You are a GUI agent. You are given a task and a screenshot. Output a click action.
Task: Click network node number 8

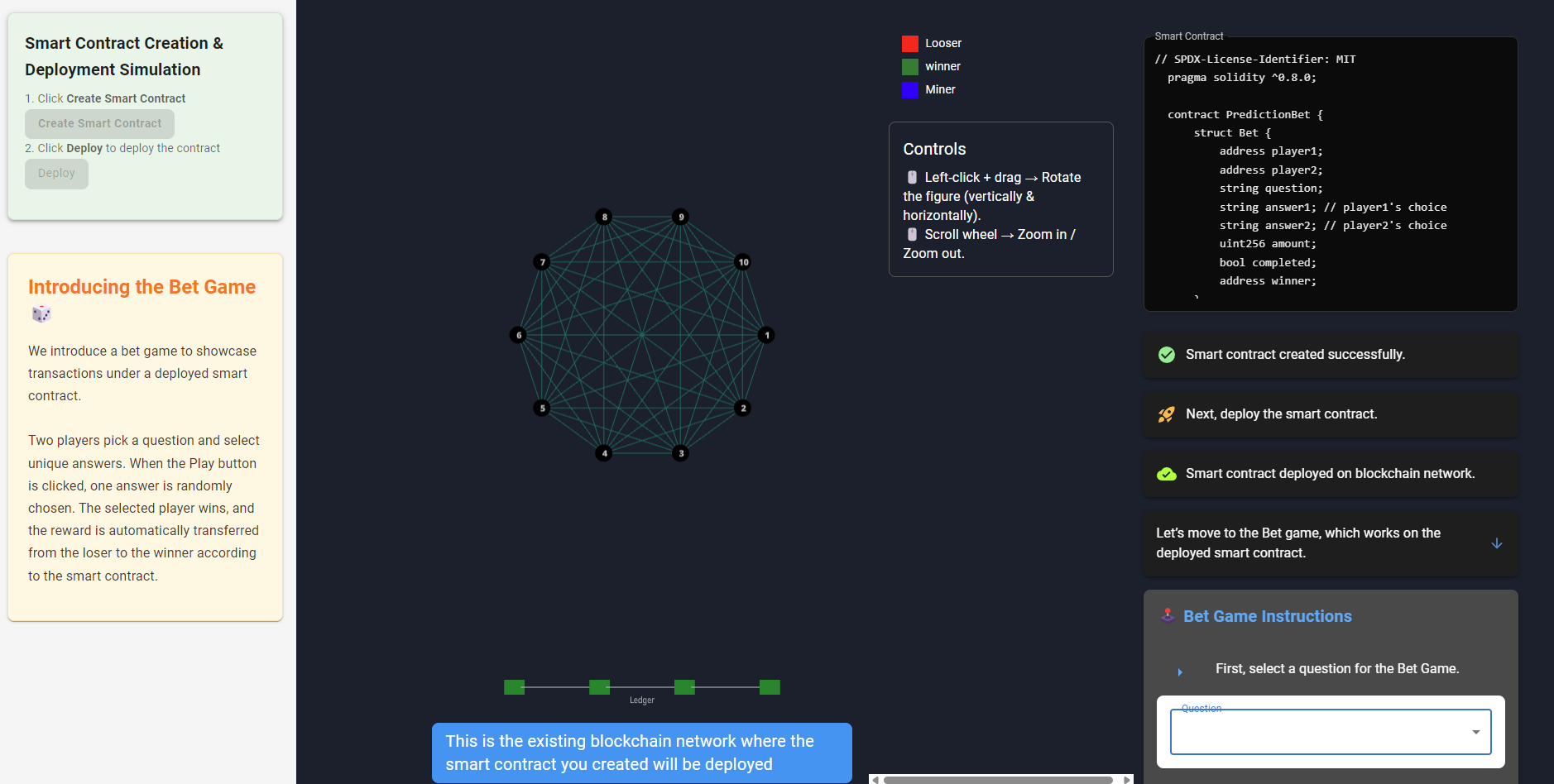(604, 217)
